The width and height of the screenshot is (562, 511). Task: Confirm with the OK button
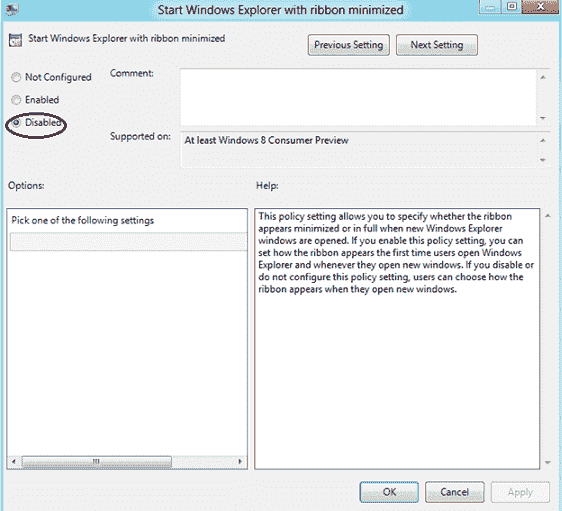389,492
